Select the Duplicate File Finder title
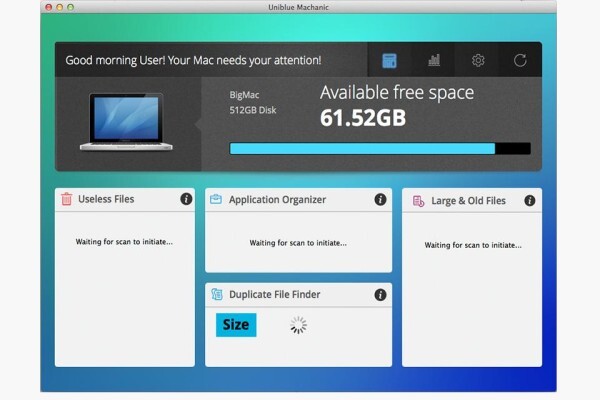600x400 pixels. click(274, 294)
